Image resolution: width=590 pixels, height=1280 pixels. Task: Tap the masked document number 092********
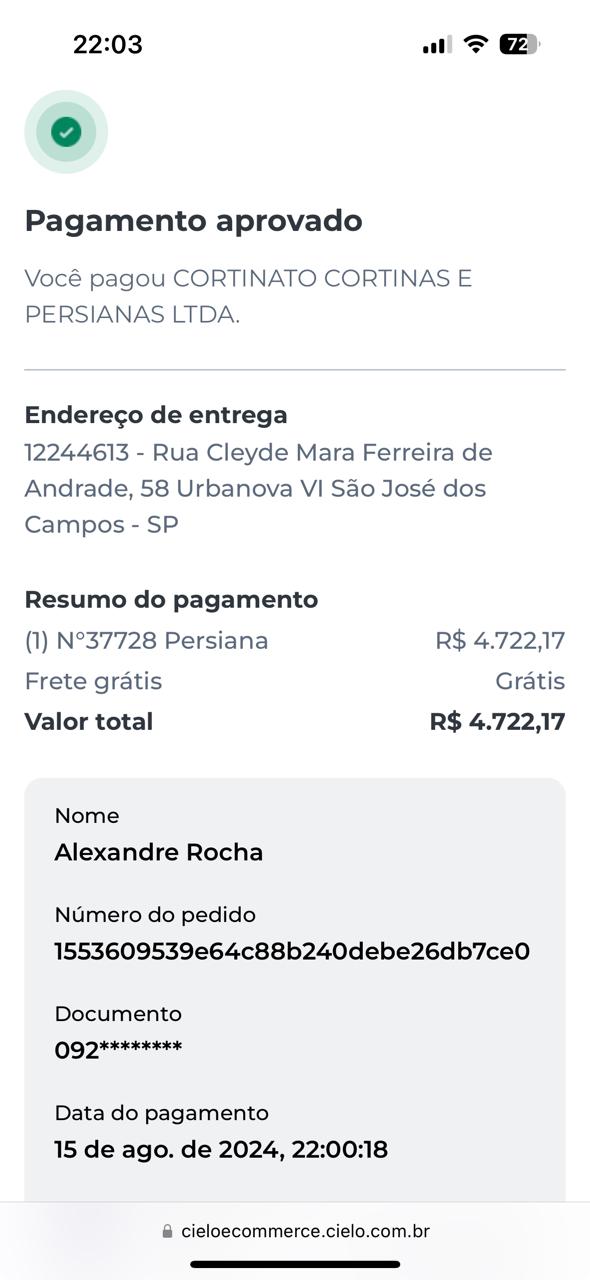click(118, 1050)
